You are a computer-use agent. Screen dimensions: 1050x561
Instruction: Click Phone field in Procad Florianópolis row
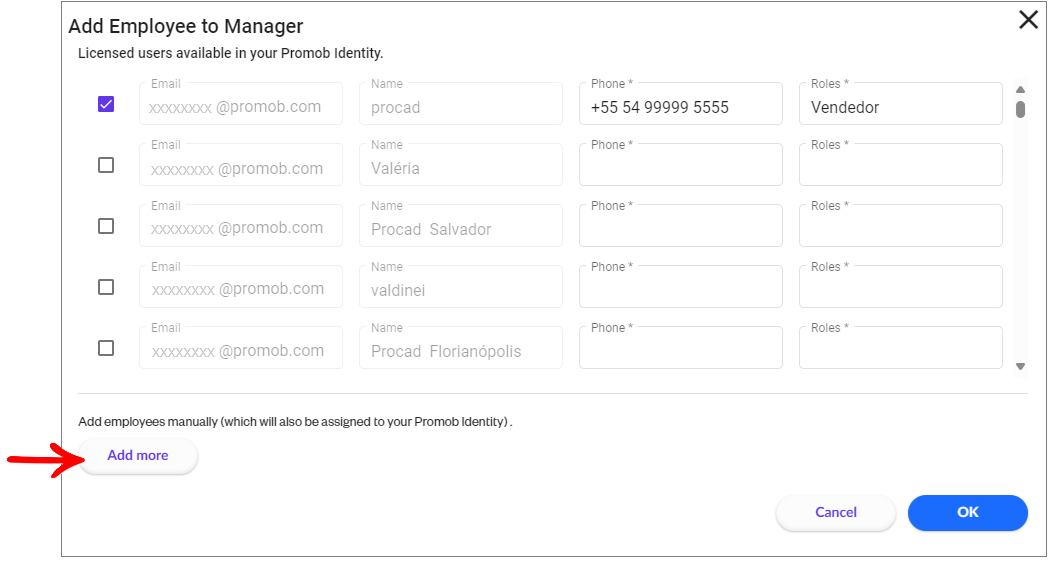click(x=680, y=347)
